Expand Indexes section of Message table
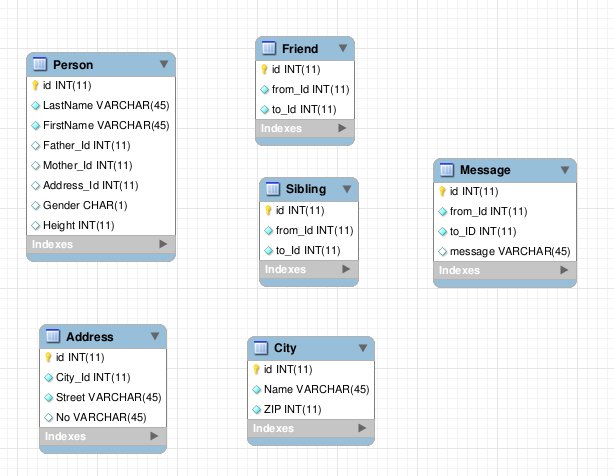Viewport: 614px width, 476px height. click(564, 270)
